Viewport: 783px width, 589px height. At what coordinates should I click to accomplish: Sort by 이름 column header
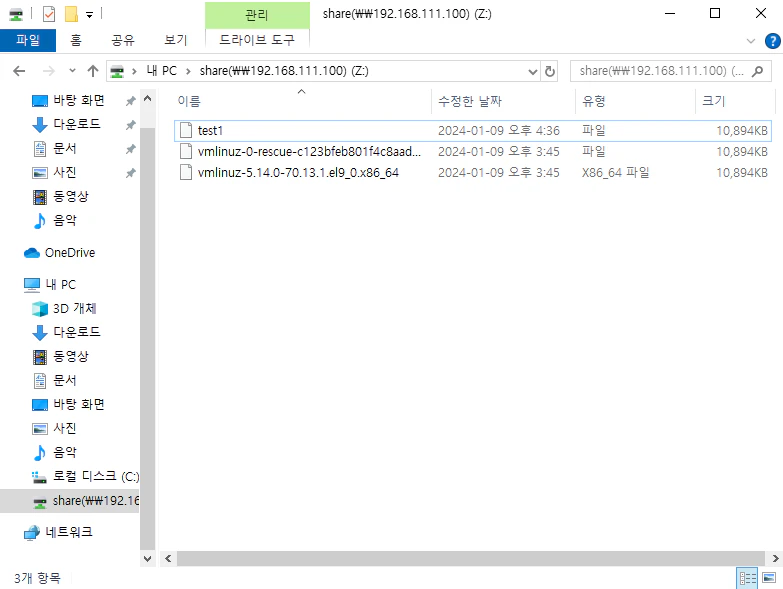pos(302,101)
